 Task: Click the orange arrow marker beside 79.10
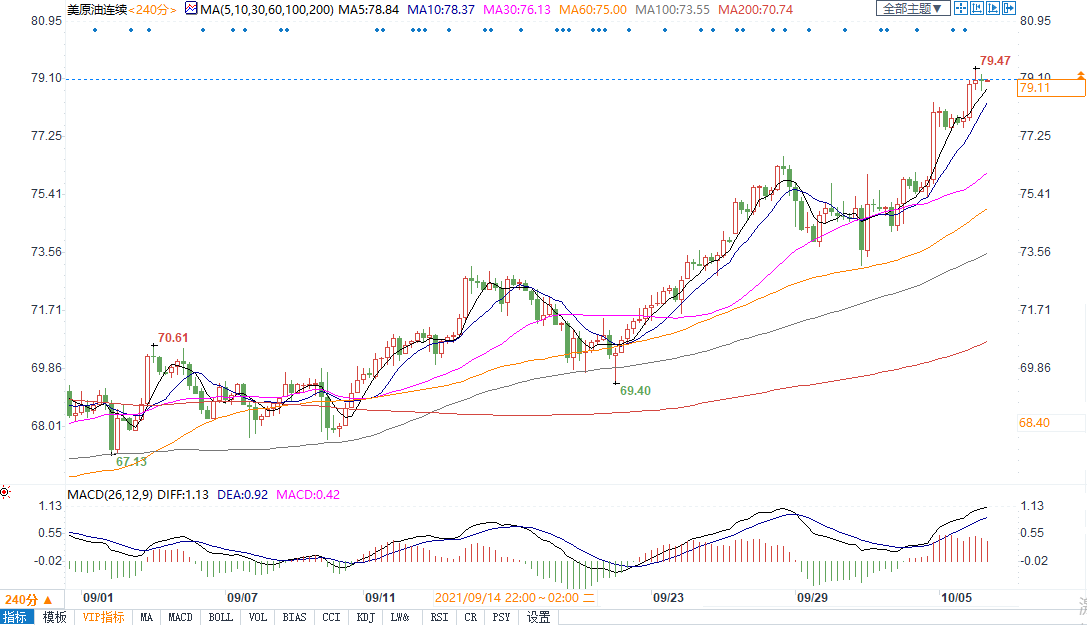(x=1080, y=76)
